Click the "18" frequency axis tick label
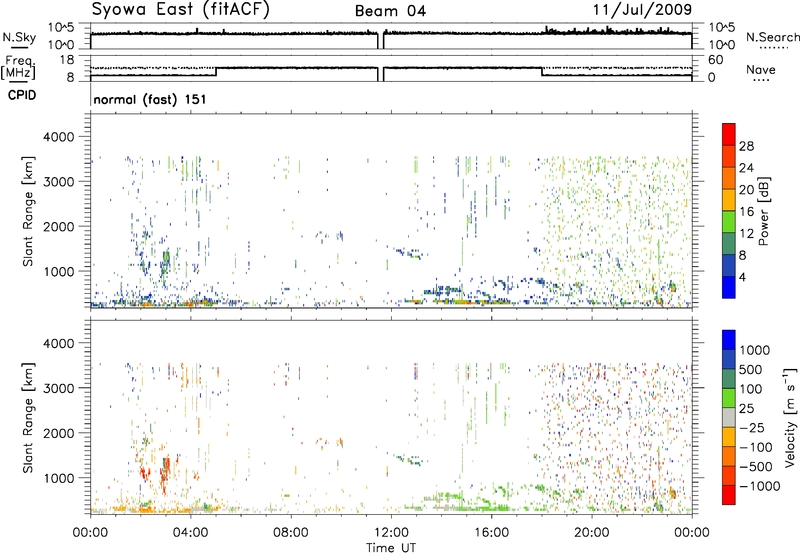The height and width of the screenshot is (554, 800). point(66,60)
